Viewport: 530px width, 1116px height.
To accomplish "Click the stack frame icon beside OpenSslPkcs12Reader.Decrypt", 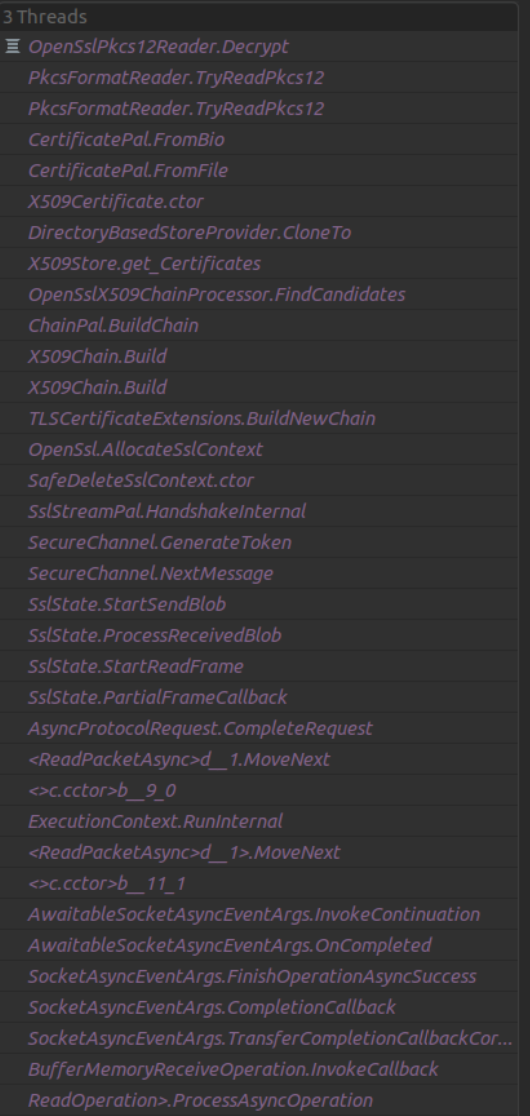I will [12, 46].
